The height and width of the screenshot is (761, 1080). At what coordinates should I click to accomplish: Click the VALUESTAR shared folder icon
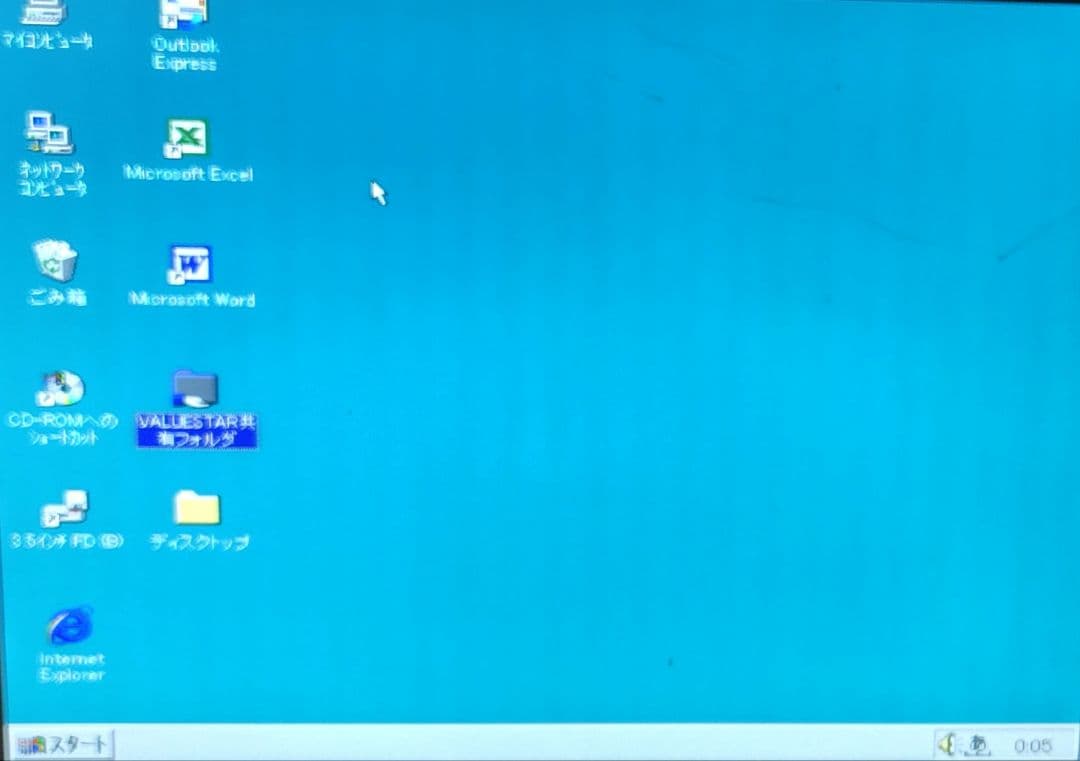click(x=195, y=388)
